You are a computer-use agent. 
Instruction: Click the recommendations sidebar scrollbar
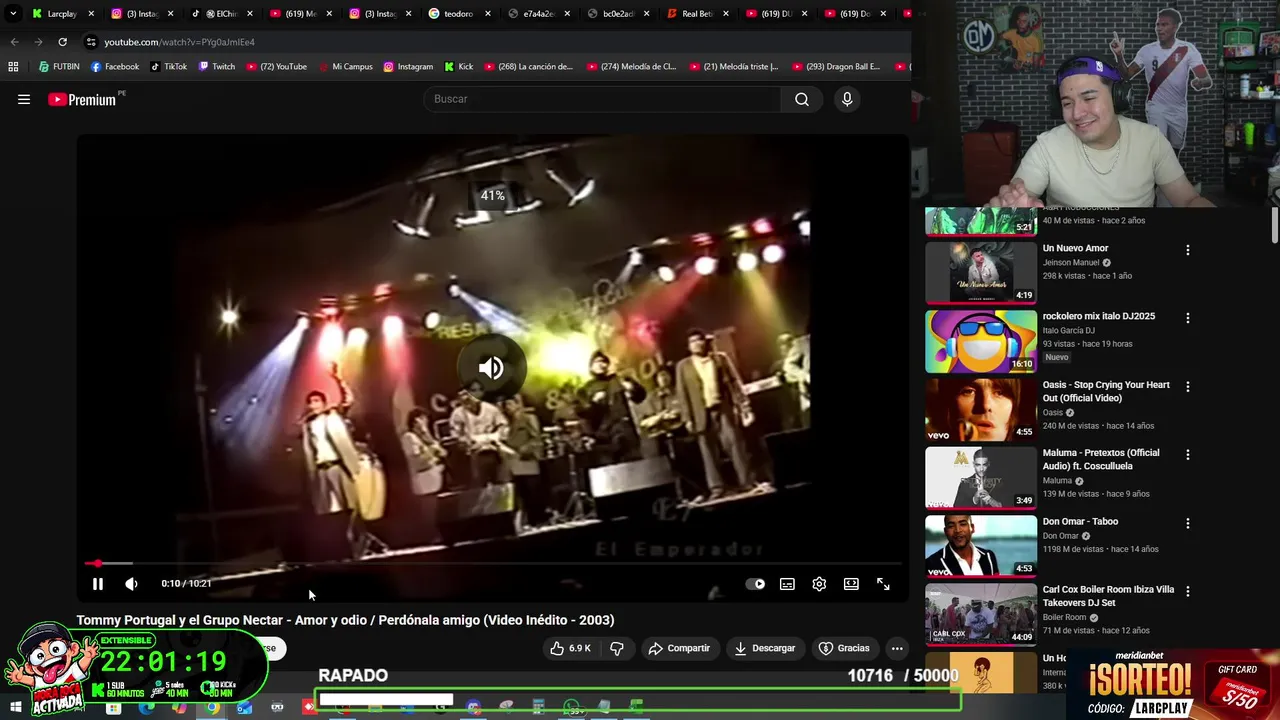pos(1274,225)
